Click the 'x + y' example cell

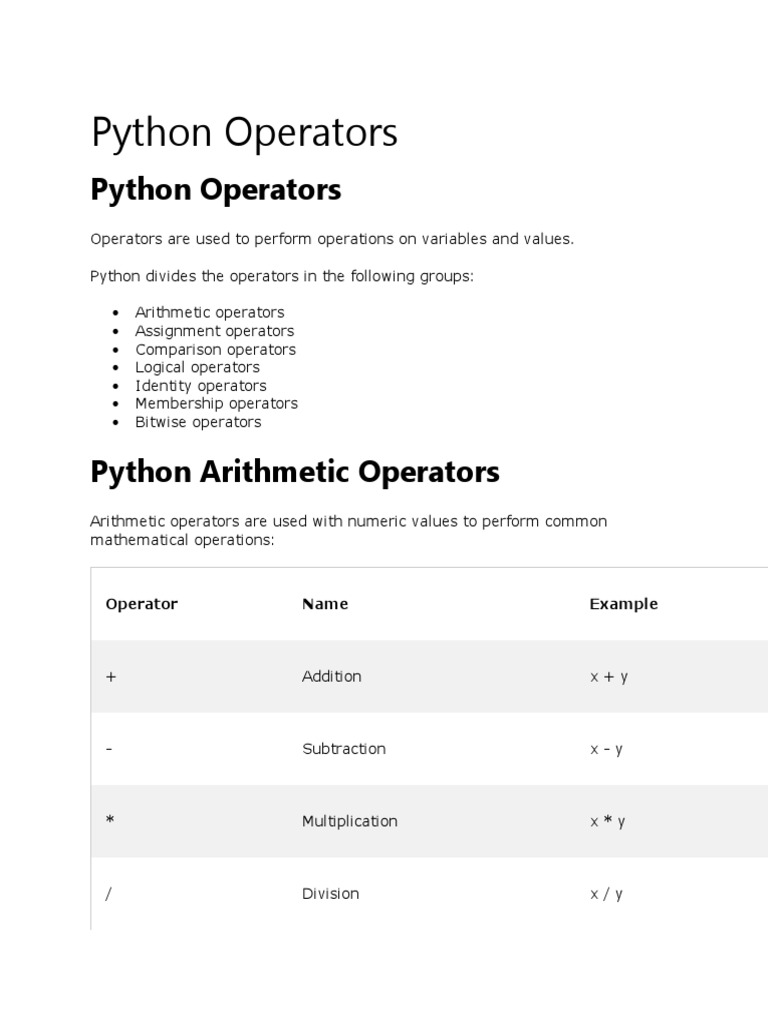tap(609, 676)
